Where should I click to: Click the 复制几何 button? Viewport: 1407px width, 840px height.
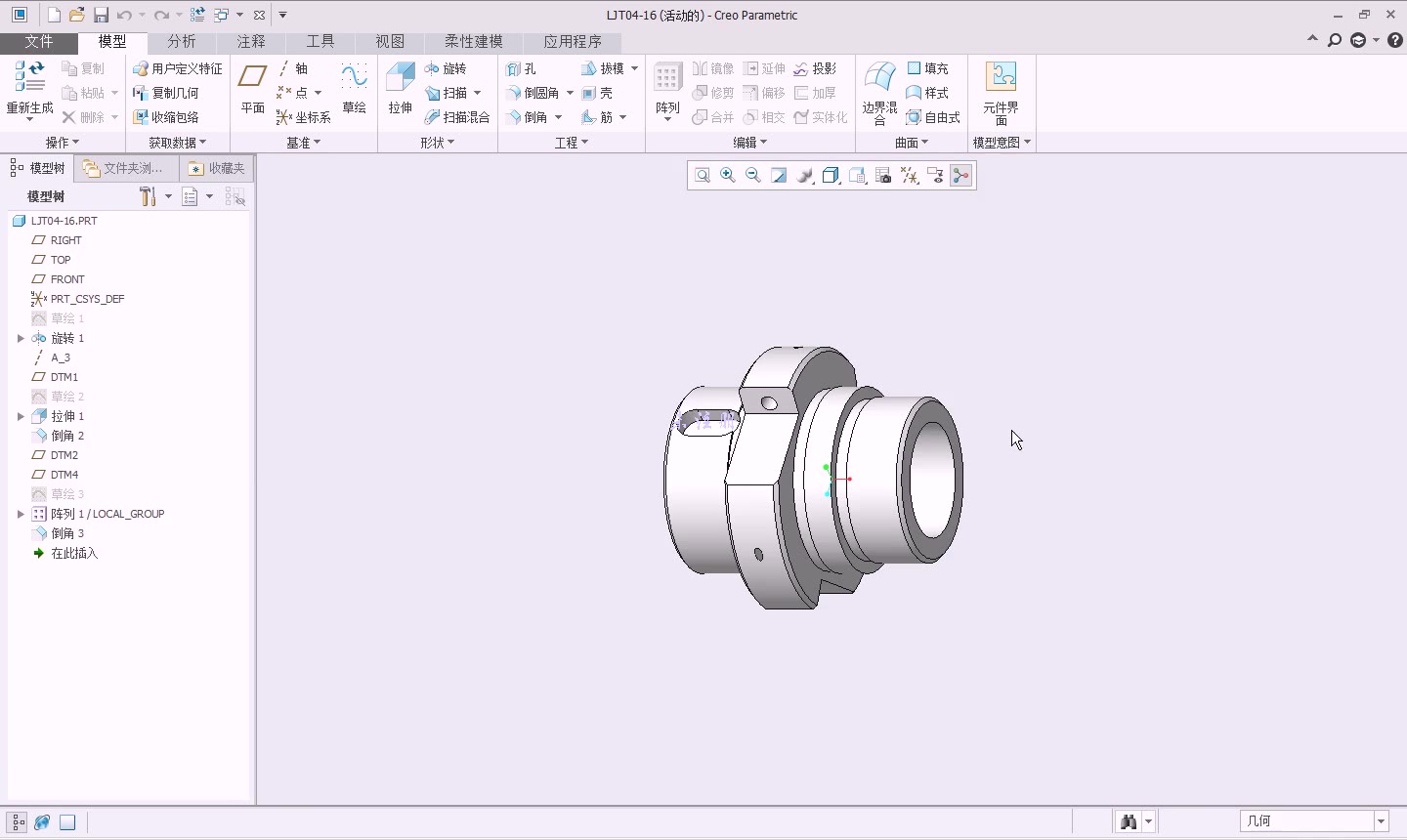[x=166, y=93]
